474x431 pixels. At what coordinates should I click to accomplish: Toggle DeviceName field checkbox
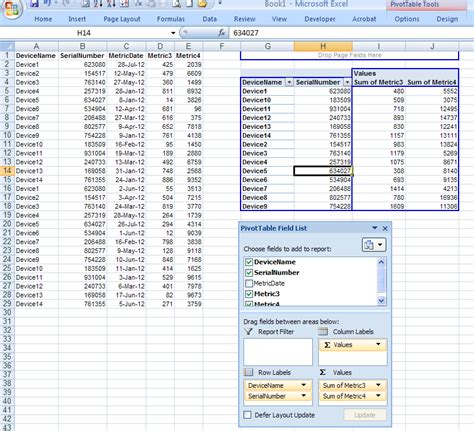point(249,262)
